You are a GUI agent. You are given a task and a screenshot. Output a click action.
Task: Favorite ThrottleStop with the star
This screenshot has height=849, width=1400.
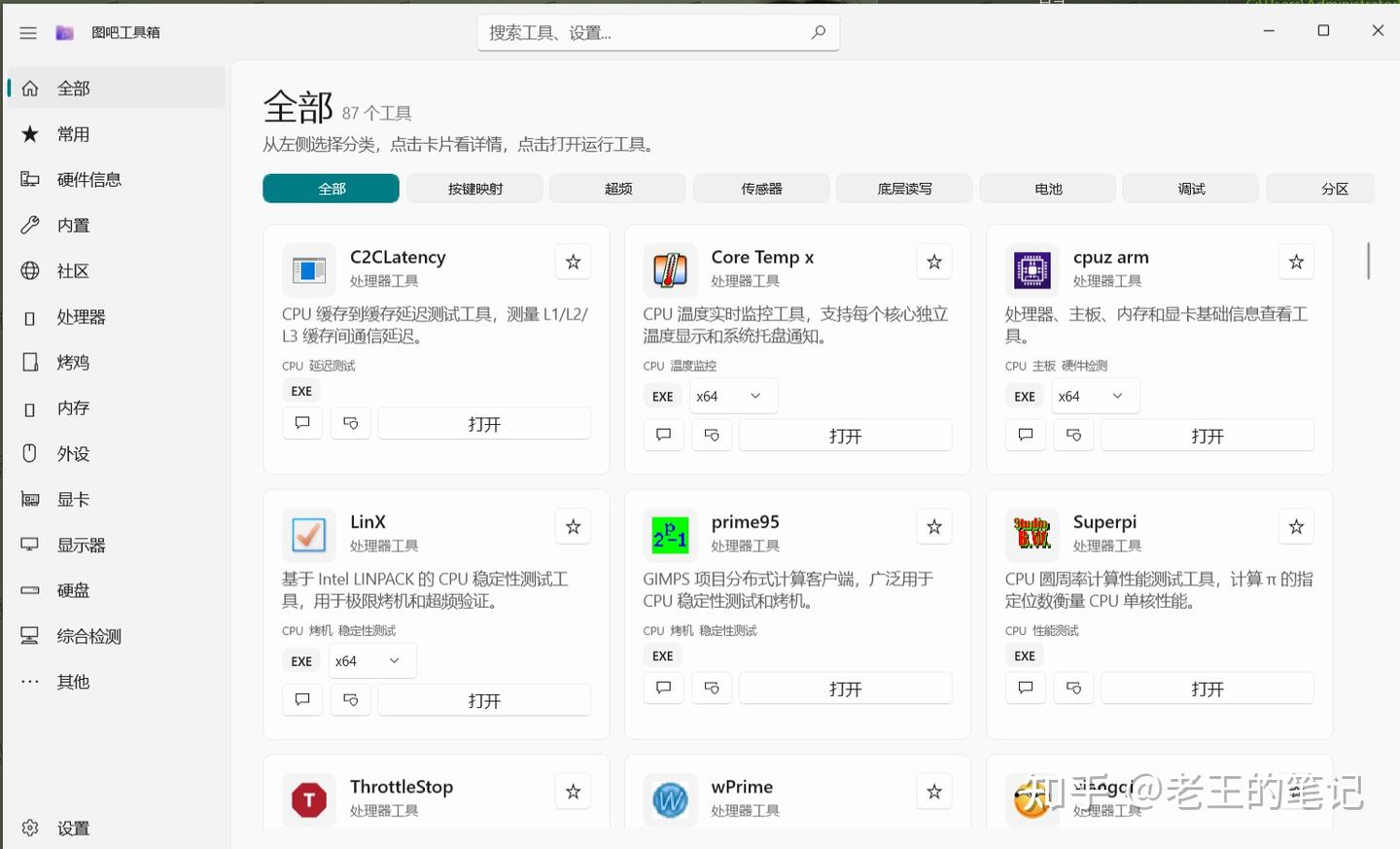(x=574, y=792)
